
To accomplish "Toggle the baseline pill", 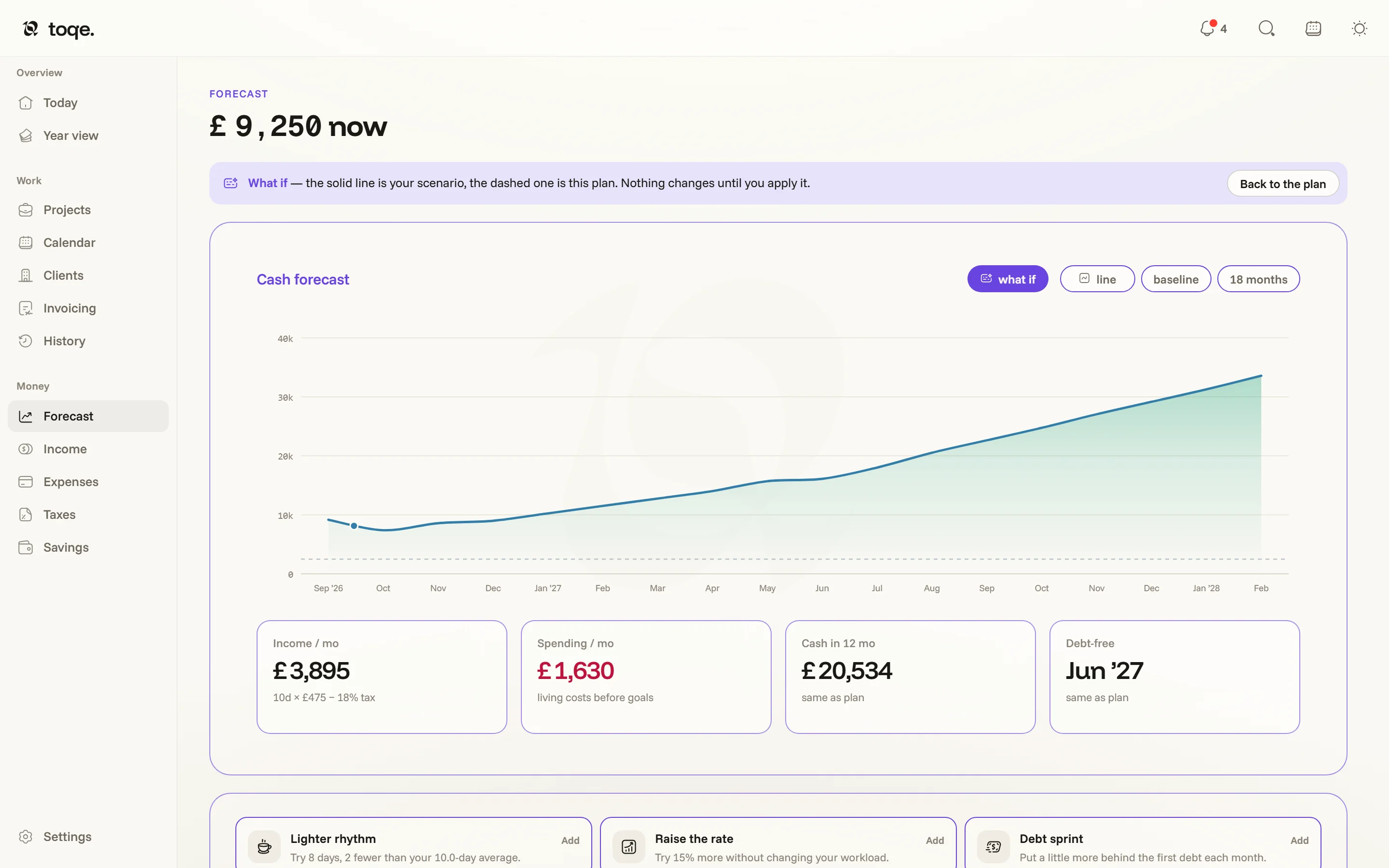I will 1175,279.
